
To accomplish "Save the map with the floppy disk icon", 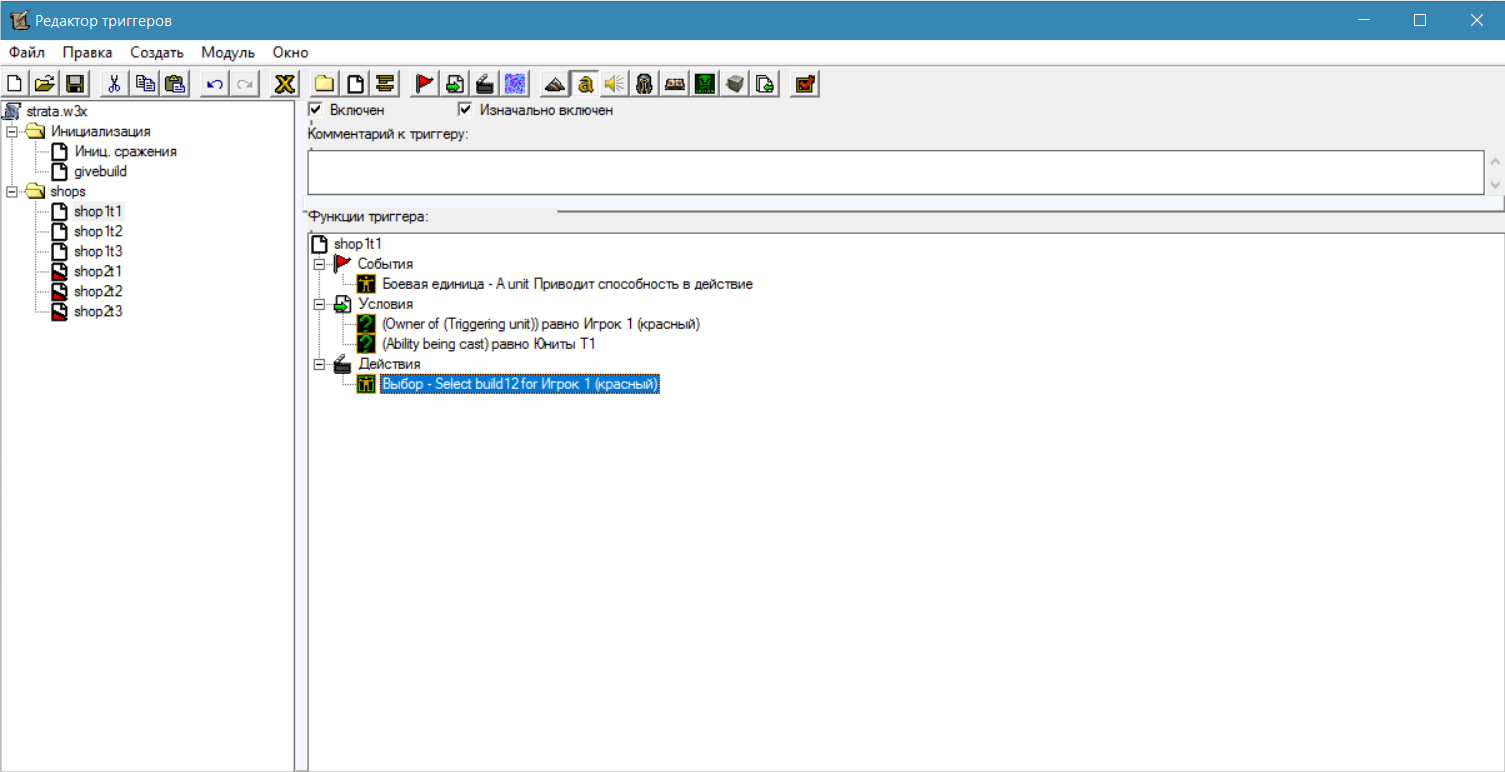I will [75, 84].
